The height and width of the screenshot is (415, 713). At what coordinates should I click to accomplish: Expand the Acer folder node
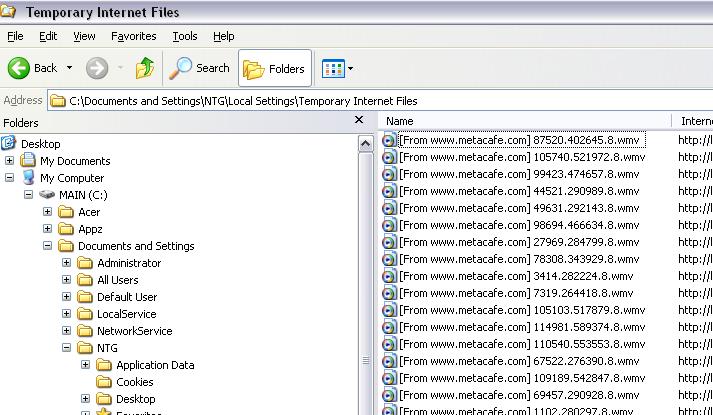pos(47,211)
